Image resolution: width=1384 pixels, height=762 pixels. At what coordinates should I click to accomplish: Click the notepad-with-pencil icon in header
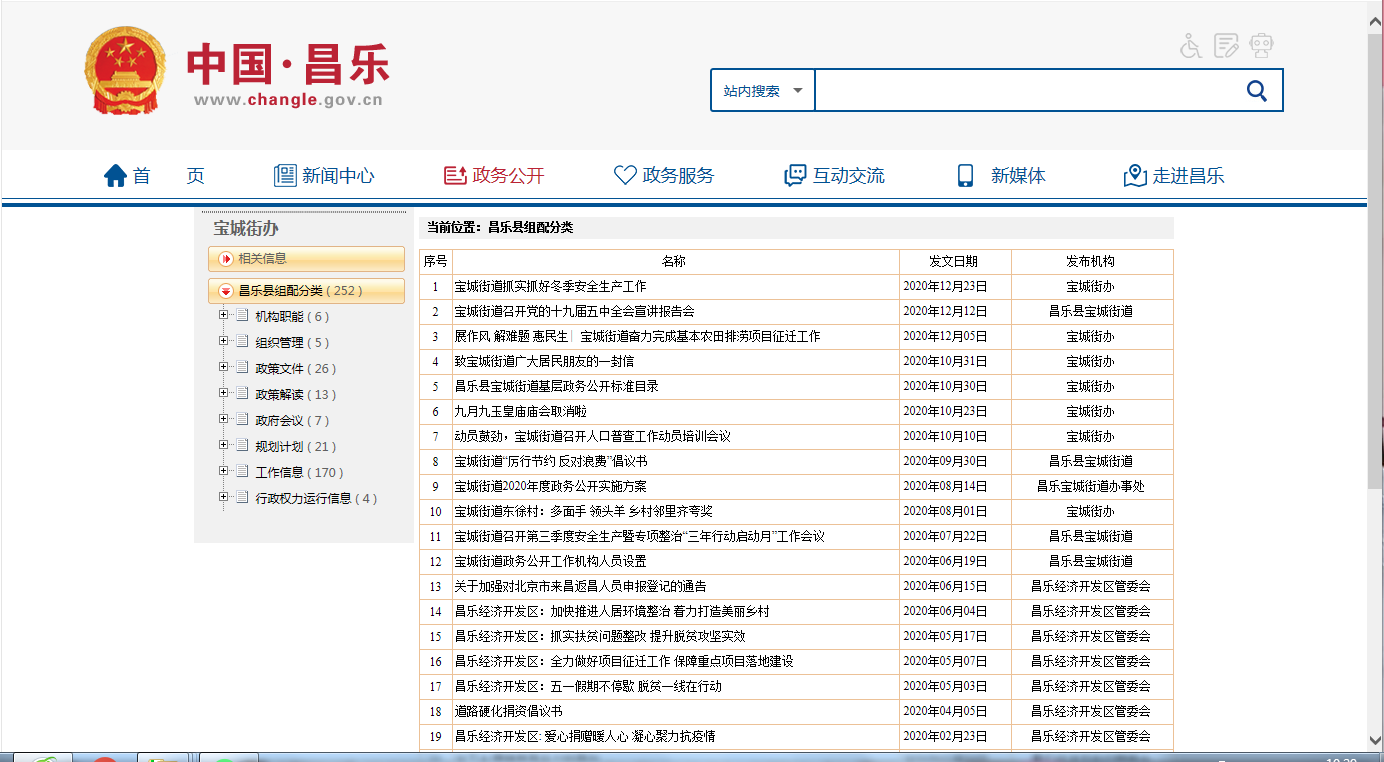(x=1226, y=46)
